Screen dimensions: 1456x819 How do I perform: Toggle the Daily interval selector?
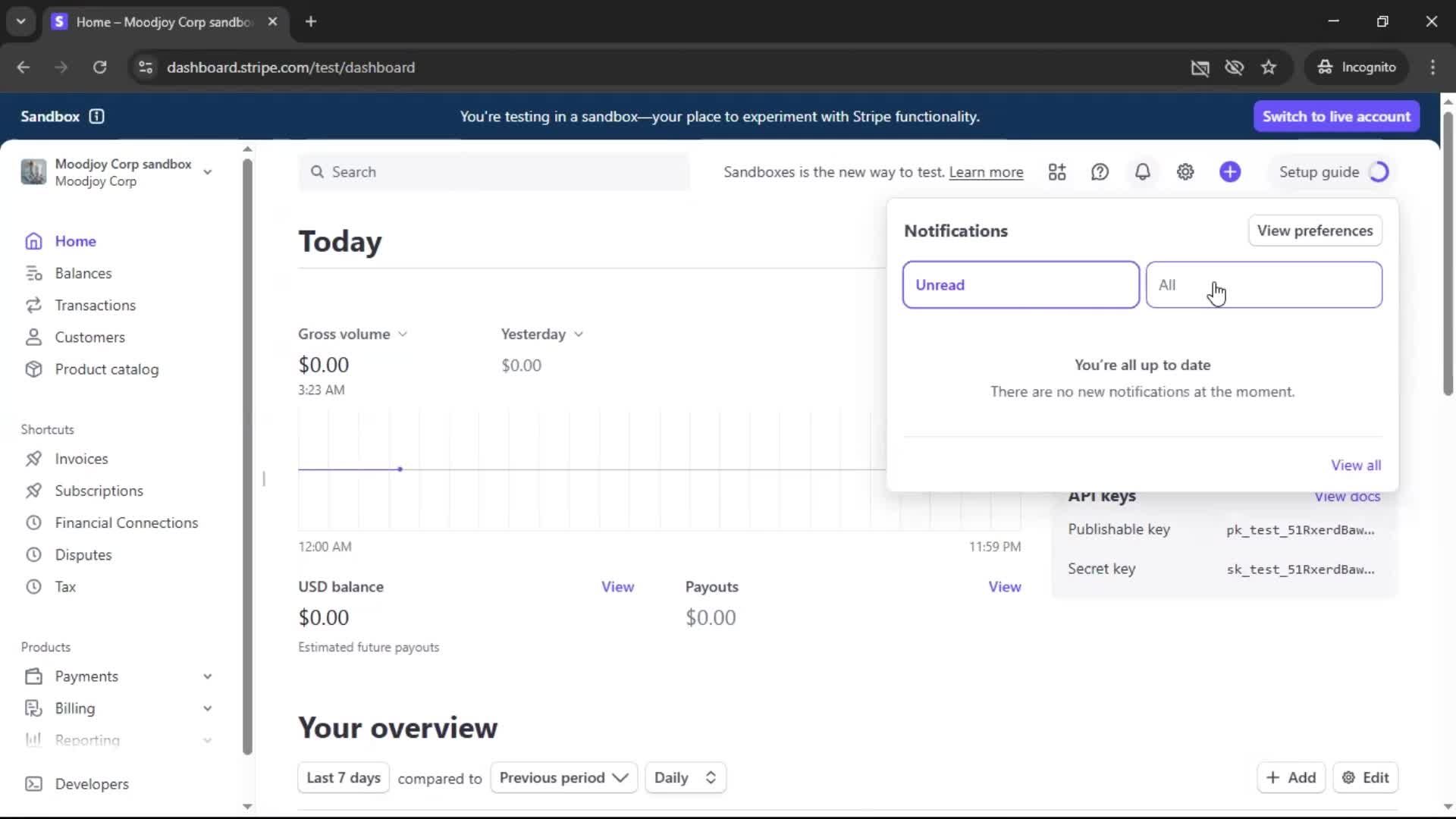[685, 777]
